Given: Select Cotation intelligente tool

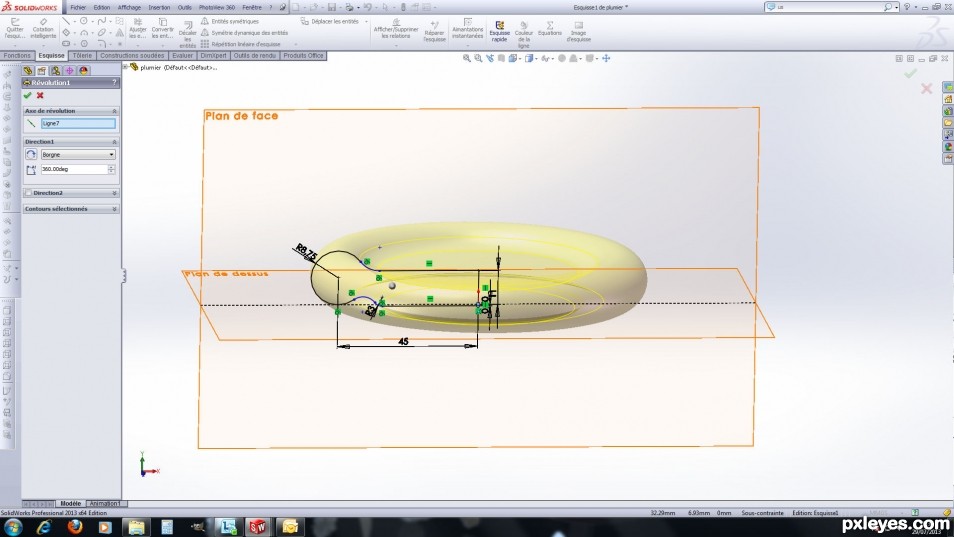Looking at the screenshot, I should [x=43, y=29].
